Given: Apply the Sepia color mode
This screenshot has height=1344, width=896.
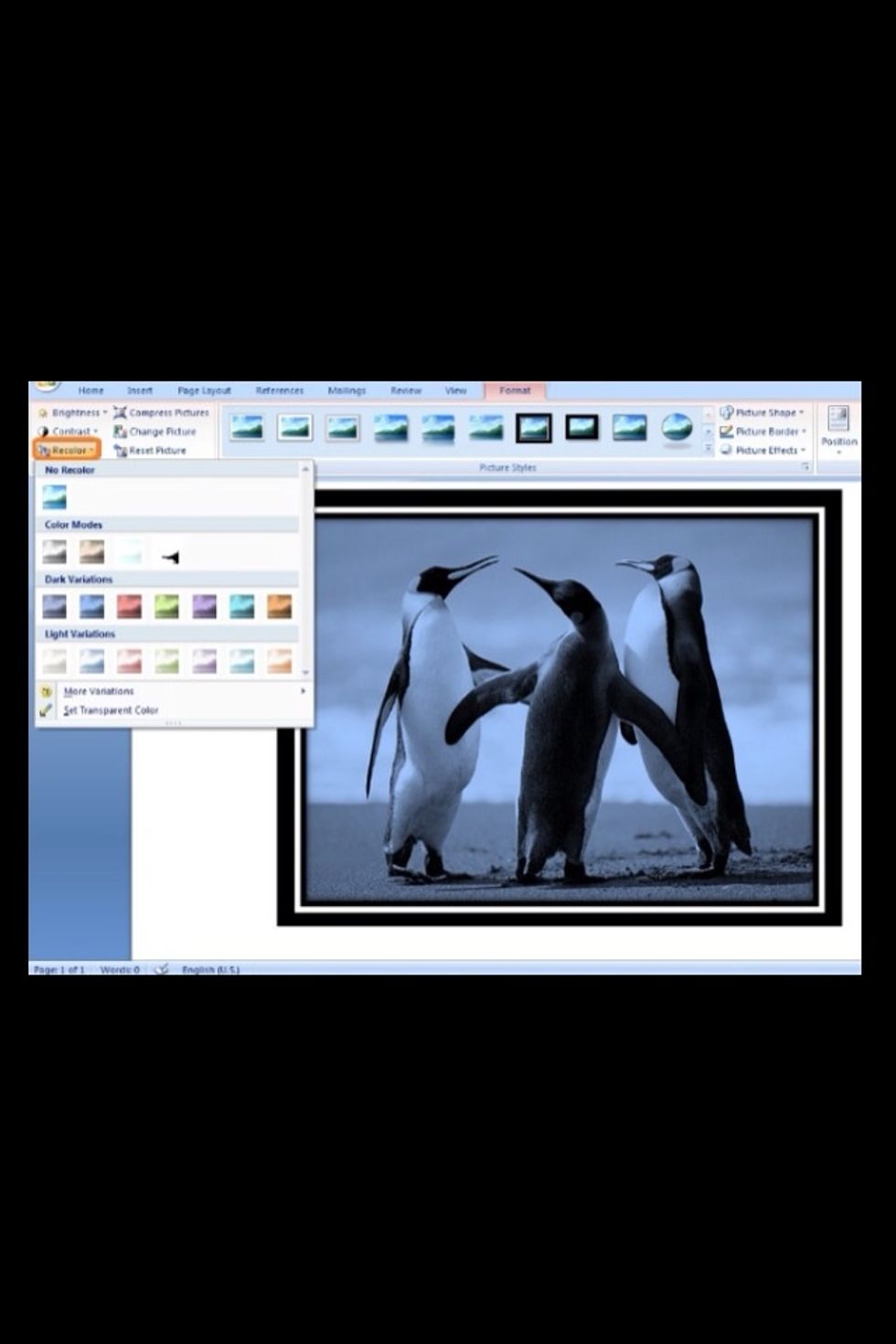Looking at the screenshot, I should pyautogui.click(x=92, y=551).
